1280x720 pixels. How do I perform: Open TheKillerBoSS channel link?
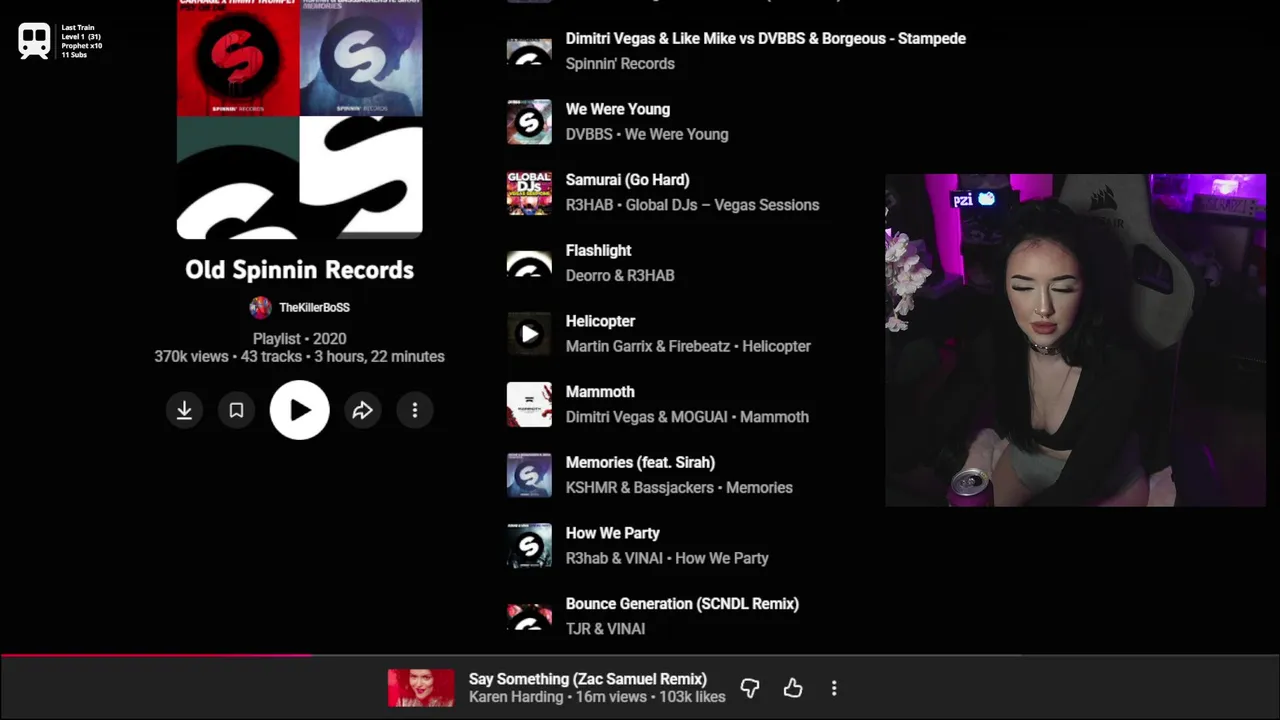click(x=314, y=308)
